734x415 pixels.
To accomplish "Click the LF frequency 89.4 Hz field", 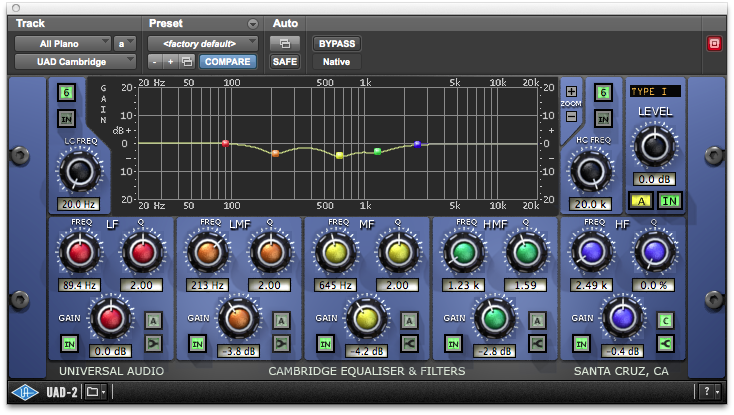I will (x=79, y=285).
